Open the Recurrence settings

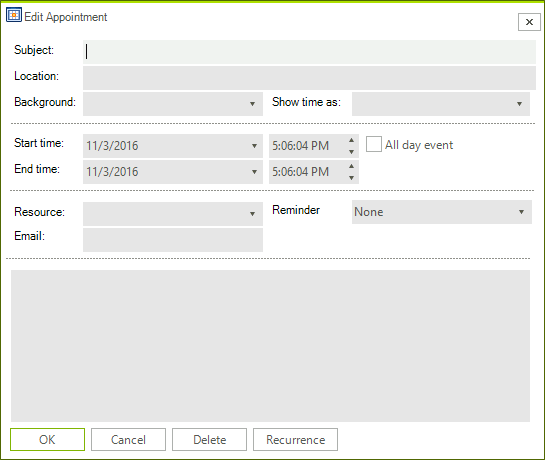(295, 439)
